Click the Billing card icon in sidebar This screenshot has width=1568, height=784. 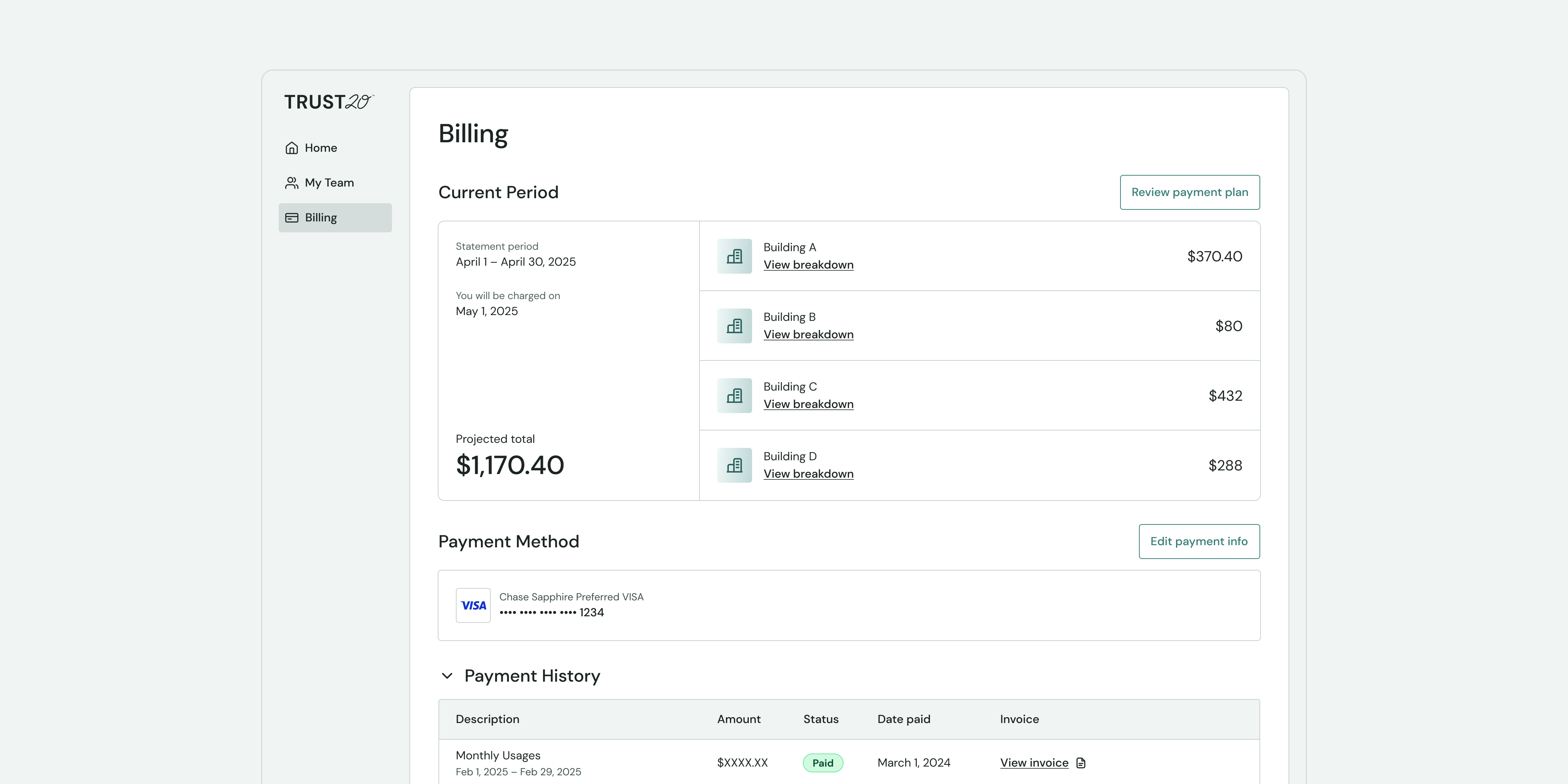(291, 217)
